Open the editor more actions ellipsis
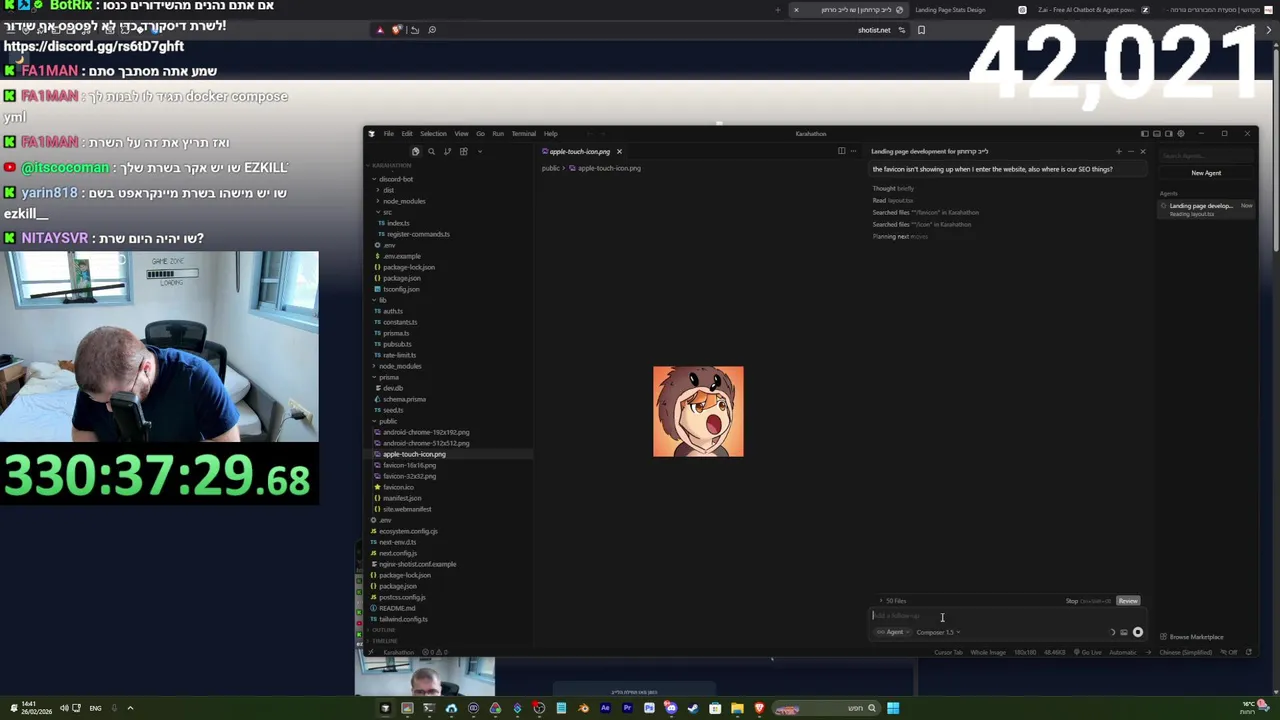Screen dimensions: 1280x720 [x=853, y=151]
